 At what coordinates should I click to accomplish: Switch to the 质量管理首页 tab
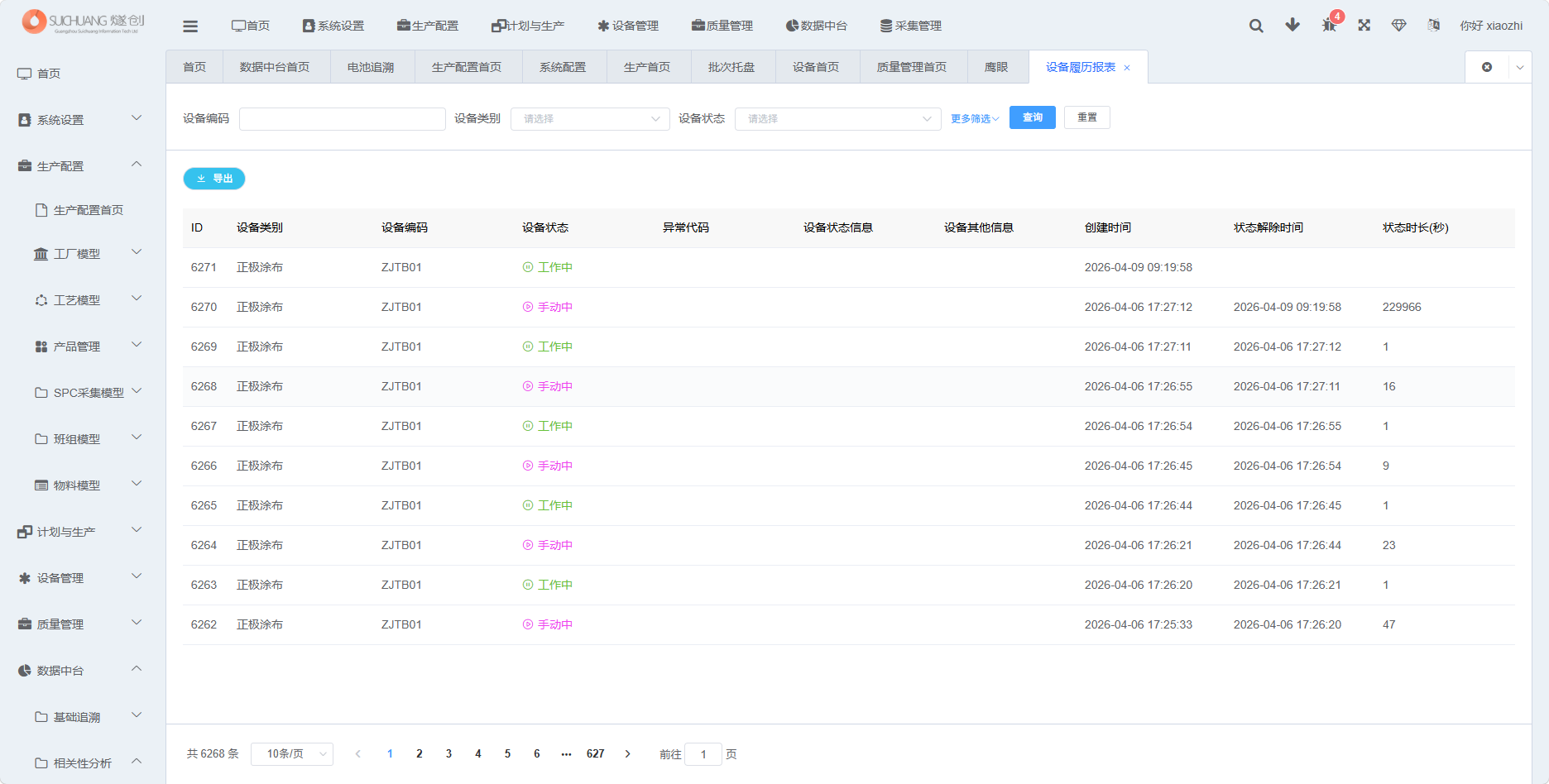(912, 67)
